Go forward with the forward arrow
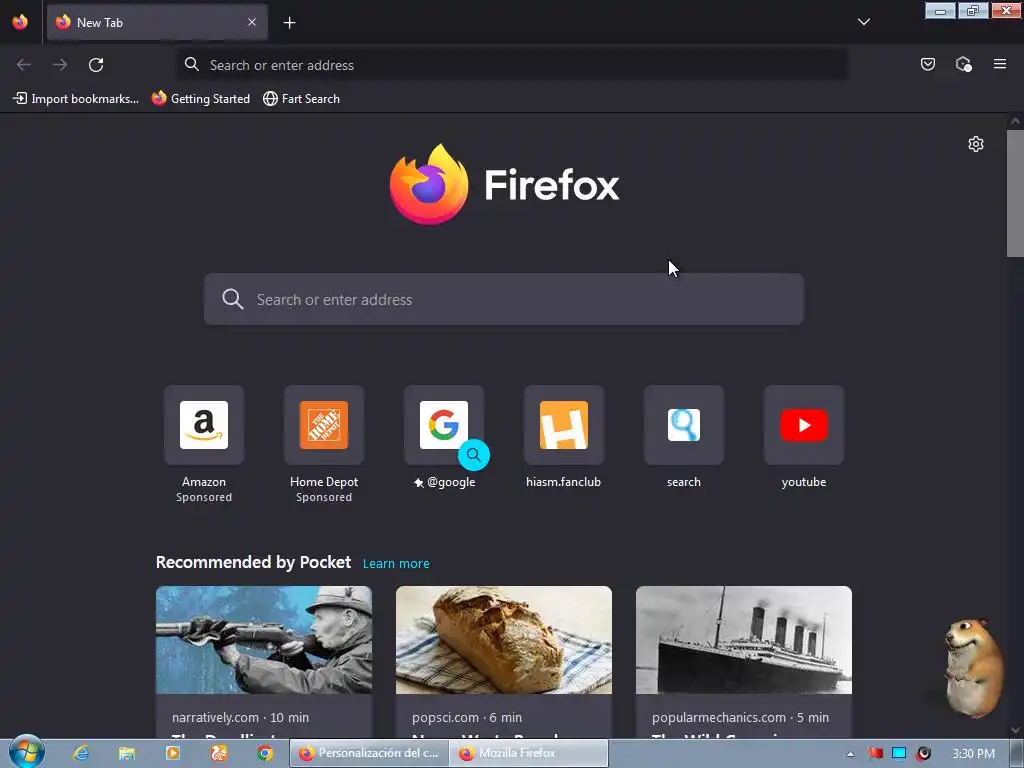The height and width of the screenshot is (768, 1024). pyautogui.click(x=60, y=65)
